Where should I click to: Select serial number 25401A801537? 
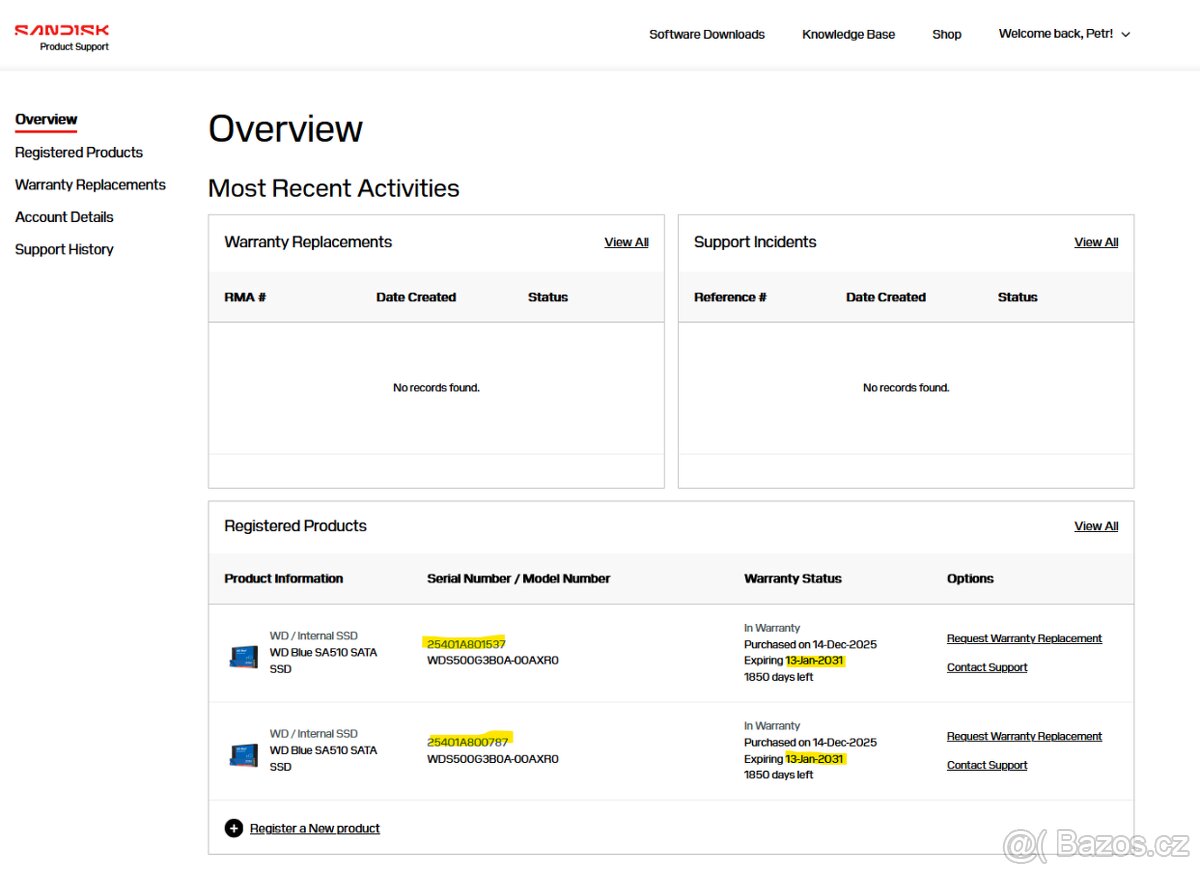click(466, 644)
